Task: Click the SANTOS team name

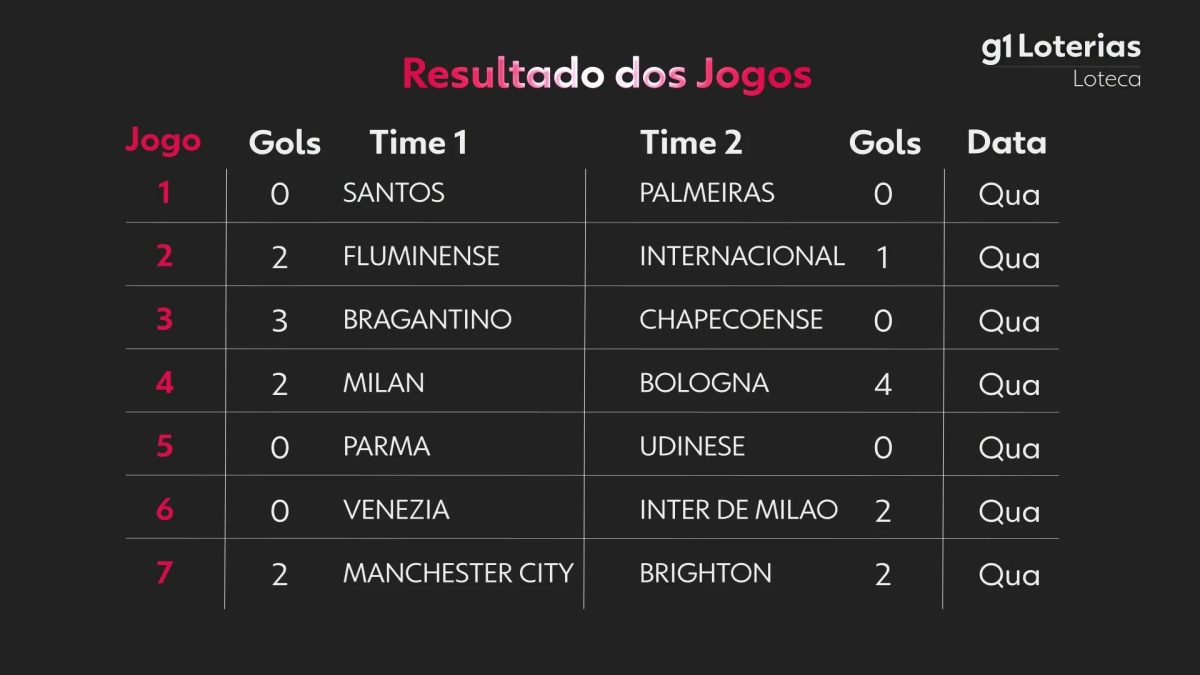Action: (394, 193)
